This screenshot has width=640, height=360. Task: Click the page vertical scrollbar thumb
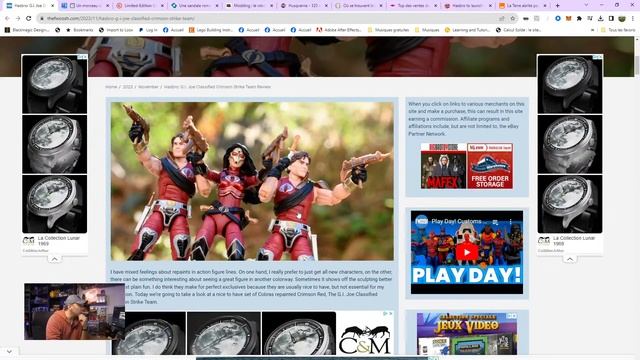tap(637, 65)
